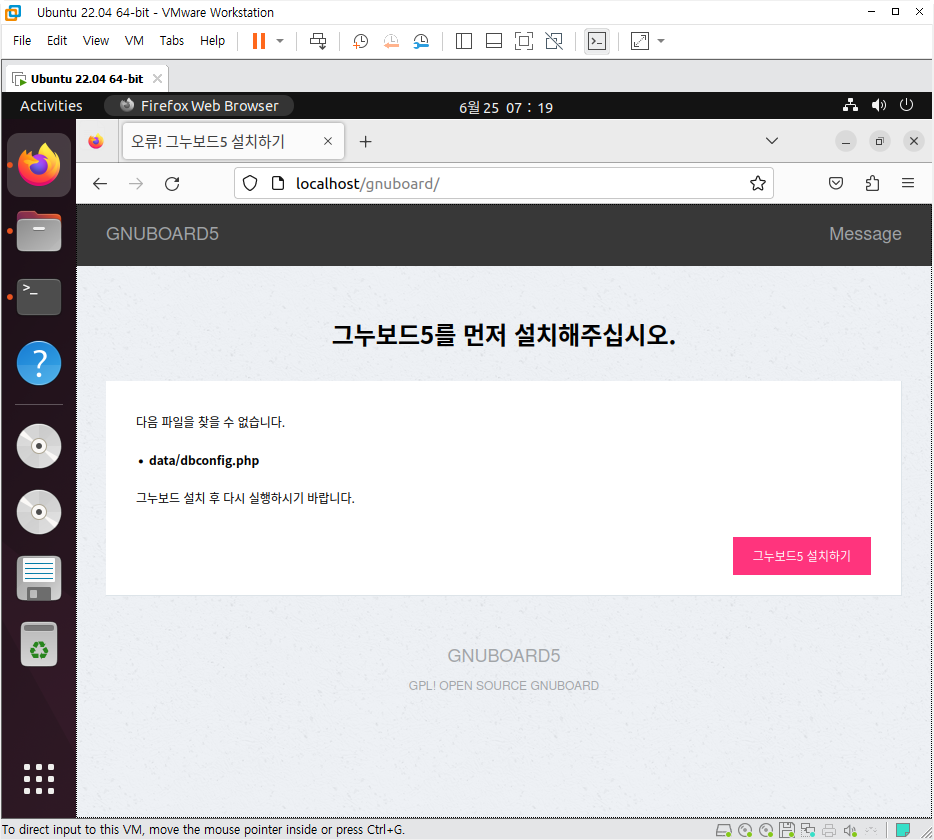Open the Firefox extensions panel
This screenshot has height=840, width=934.
(x=872, y=183)
